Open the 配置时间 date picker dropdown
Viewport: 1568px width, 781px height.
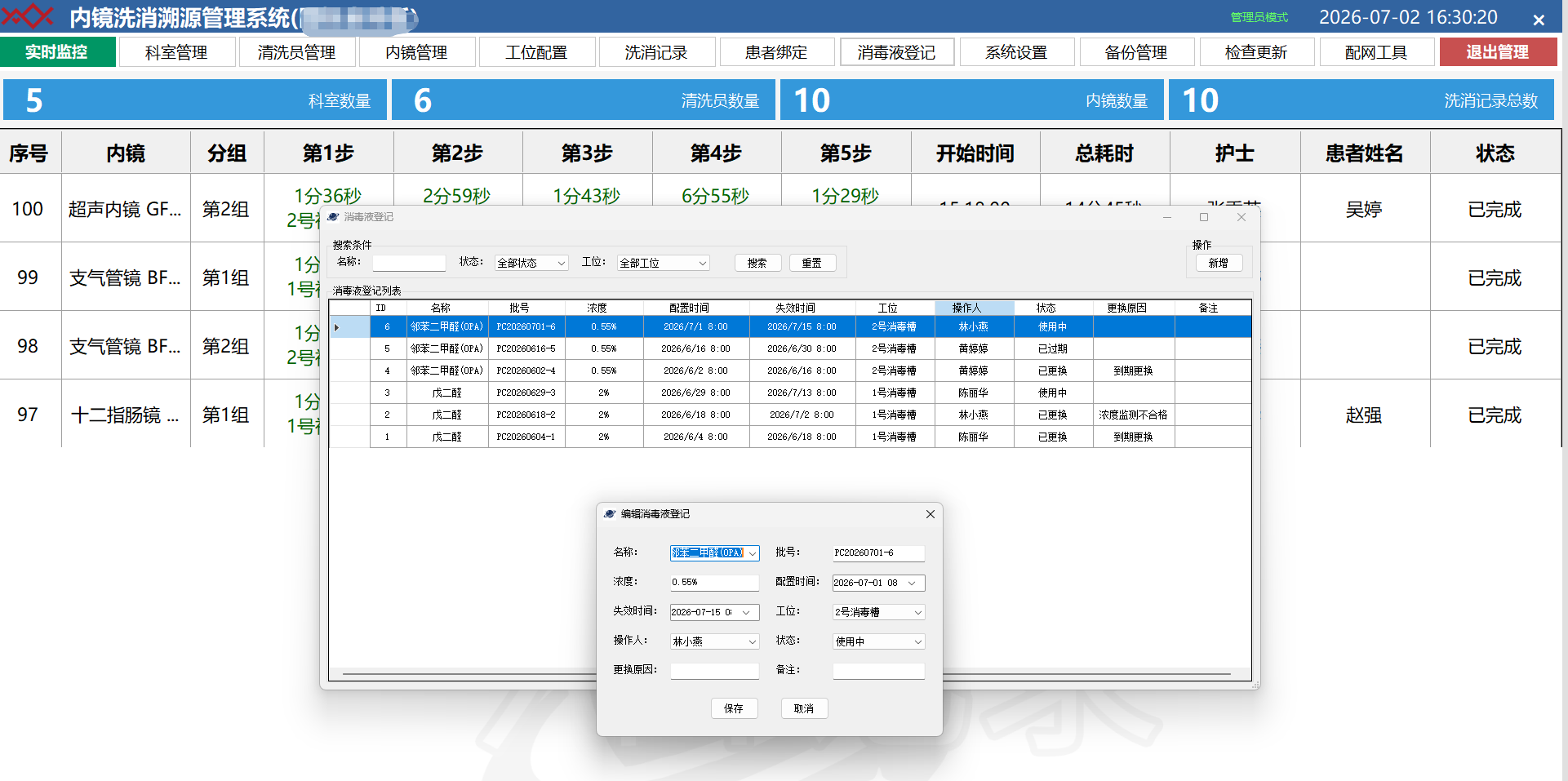pos(912,584)
